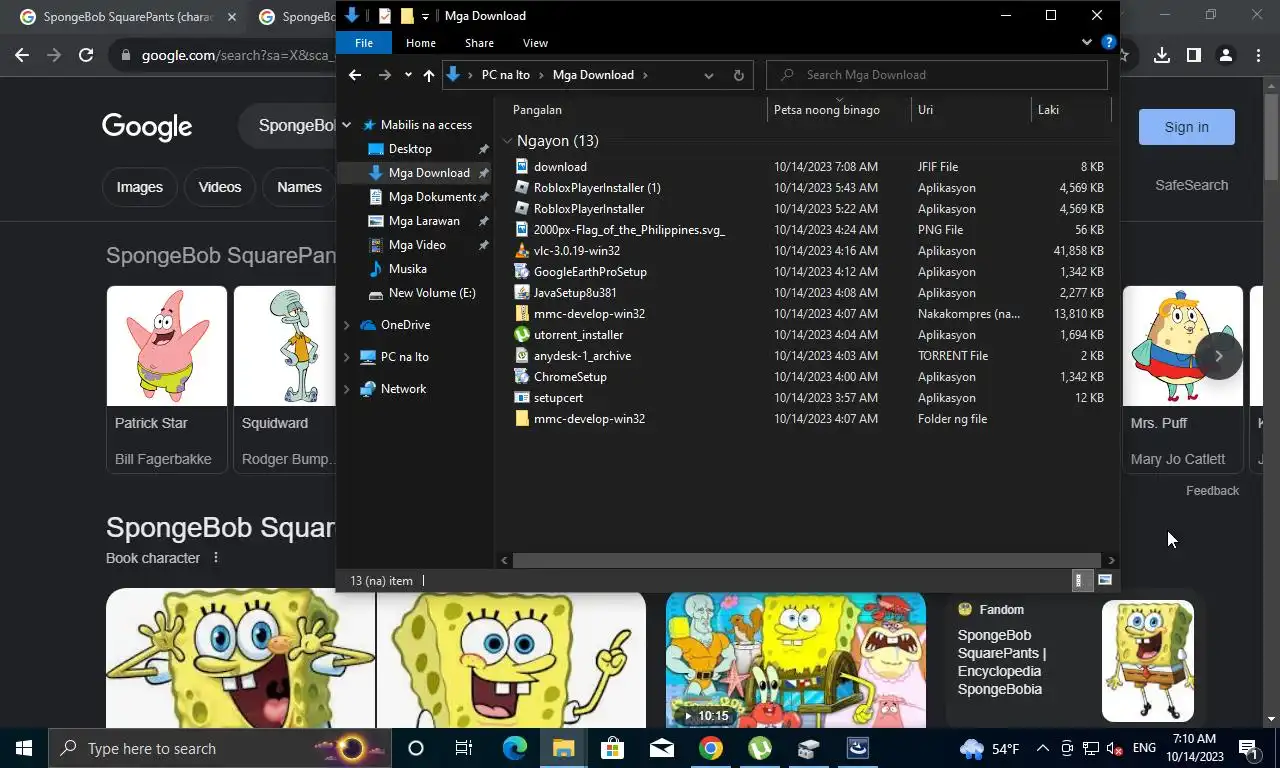This screenshot has width=1280, height=768.
Task: Open Properties from quick access toolbar
Action: pos(384,16)
